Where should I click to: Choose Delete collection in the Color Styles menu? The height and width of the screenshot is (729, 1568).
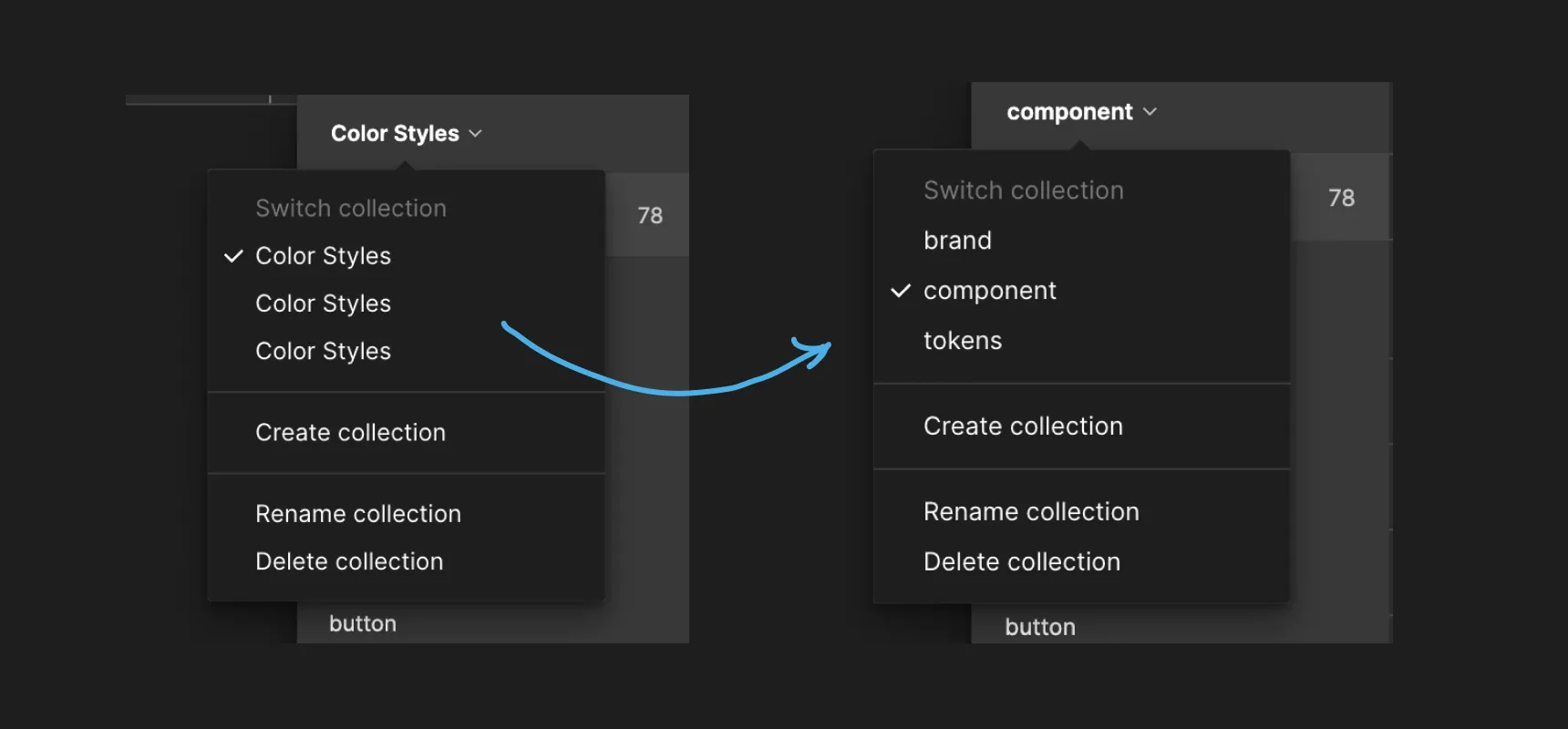tap(349, 561)
